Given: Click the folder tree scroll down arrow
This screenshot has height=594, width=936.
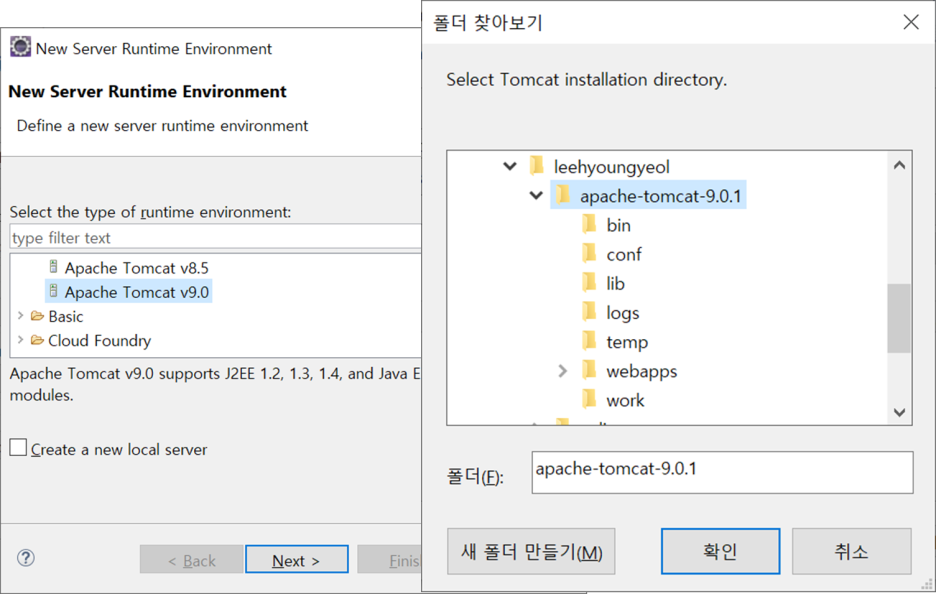Looking at the screenshot, I should (x=900, y=412).
